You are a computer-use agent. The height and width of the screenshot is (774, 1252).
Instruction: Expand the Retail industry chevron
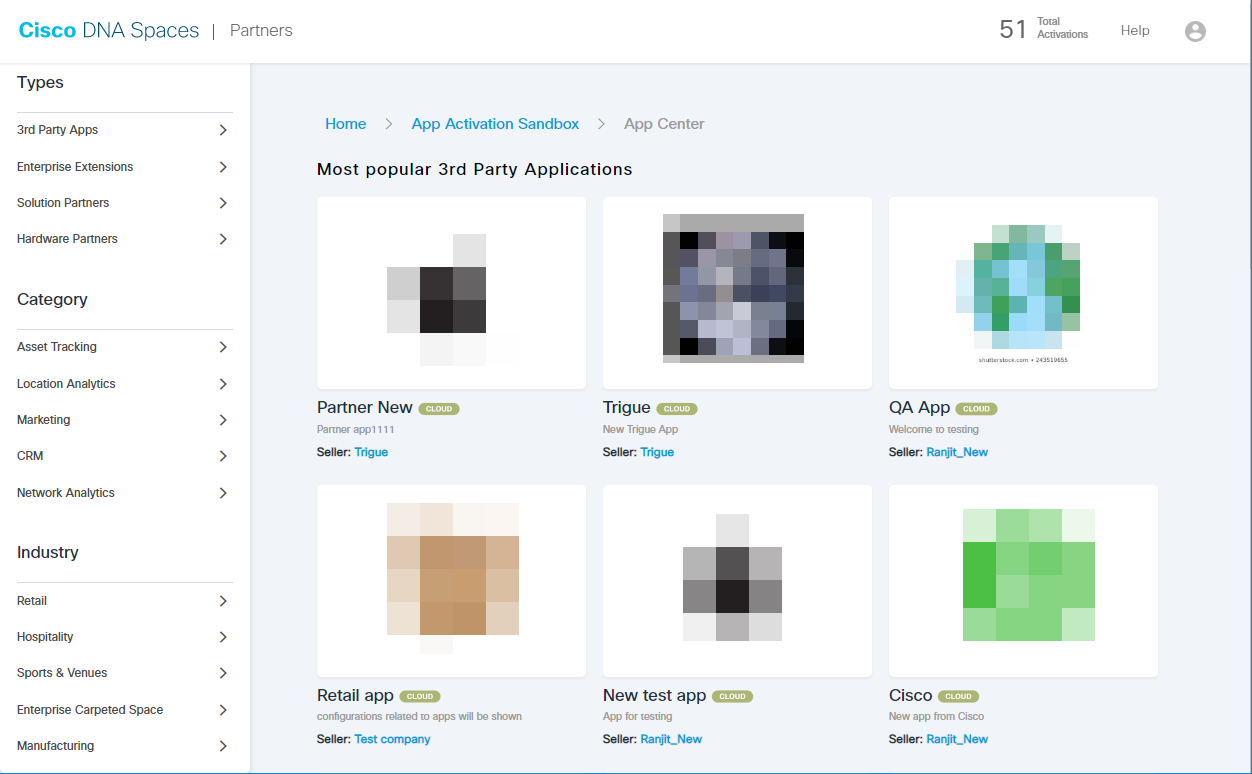[223, 601]
